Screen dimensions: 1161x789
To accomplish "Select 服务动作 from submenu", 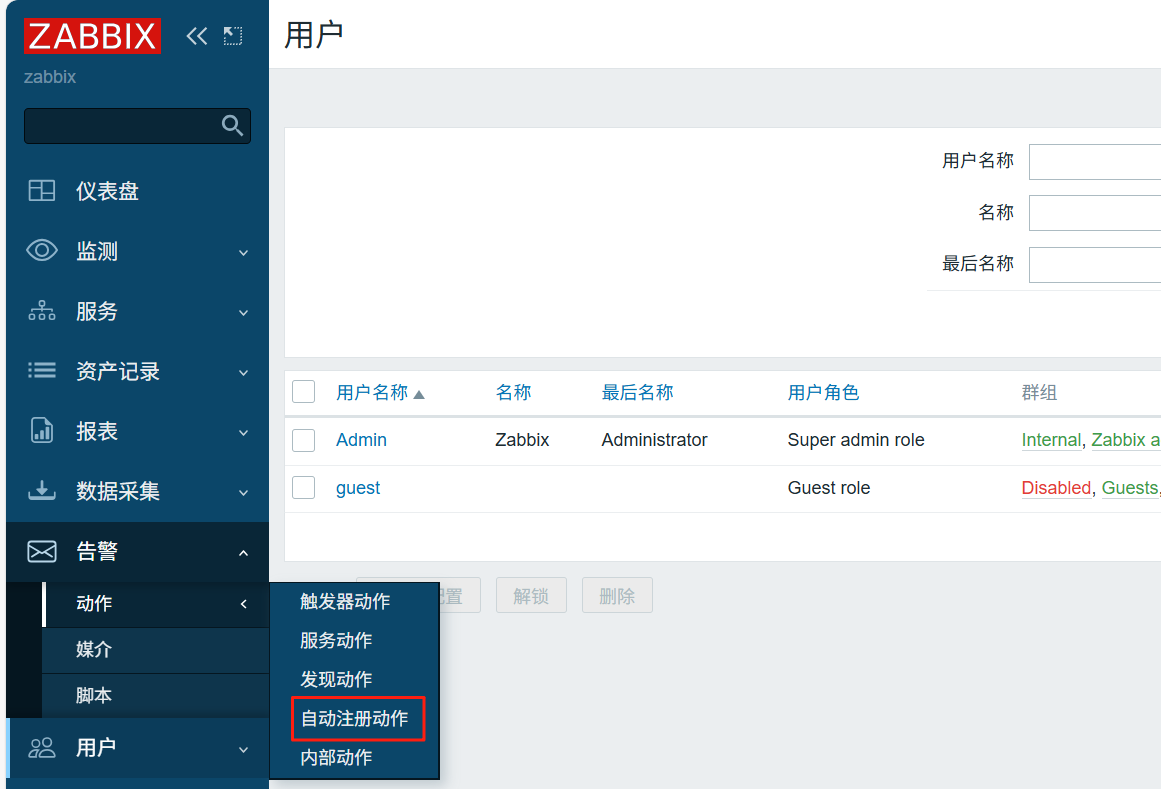I will [x=336, y=640].
